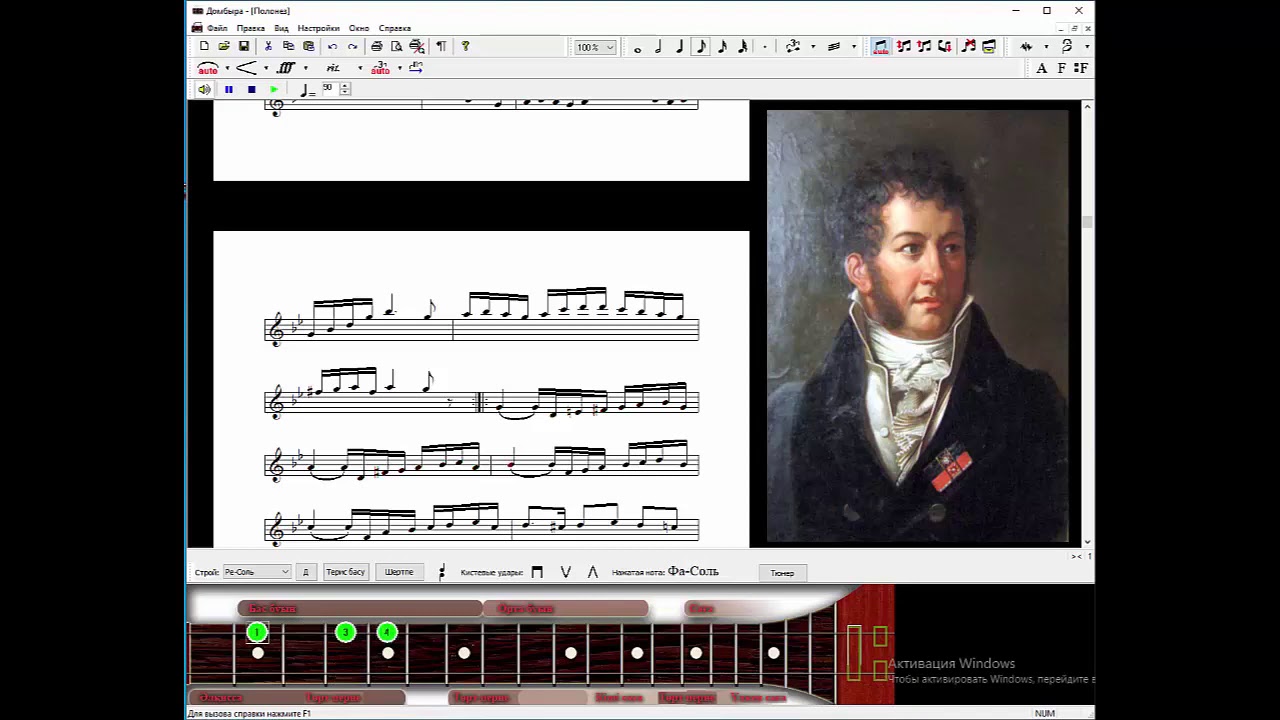
Task: Toggle the auto beam notes button
Action: click(881, 47)
